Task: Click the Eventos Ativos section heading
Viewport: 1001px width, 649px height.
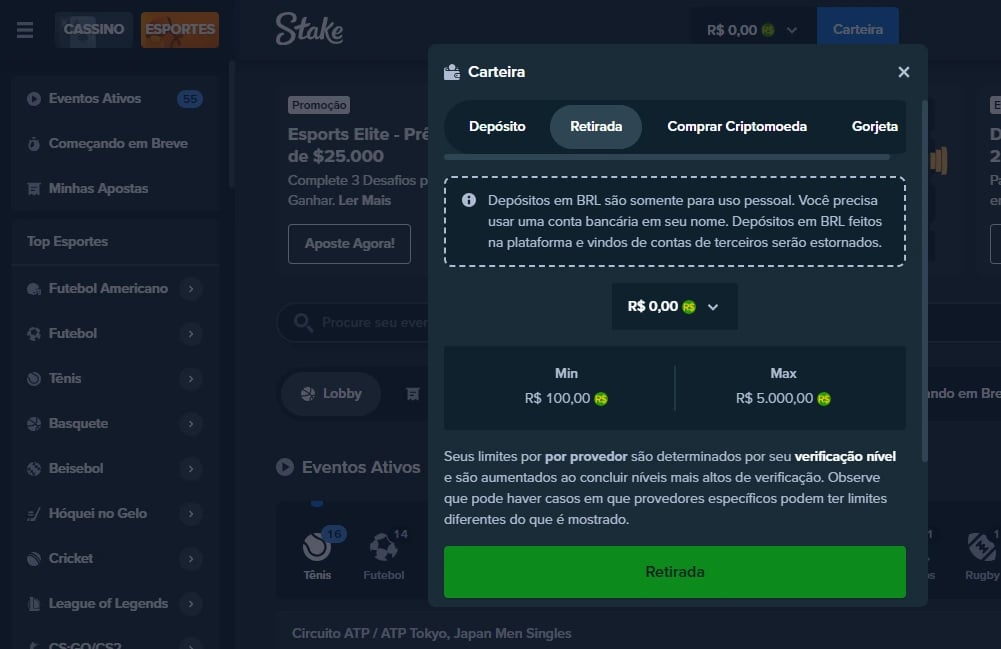Action: [361, 467]
